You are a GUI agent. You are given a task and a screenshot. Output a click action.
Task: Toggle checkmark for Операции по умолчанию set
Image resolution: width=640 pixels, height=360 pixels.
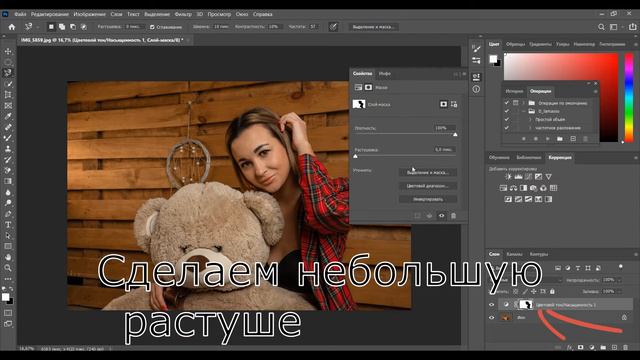pyautogui.click(x=507, y=103)
